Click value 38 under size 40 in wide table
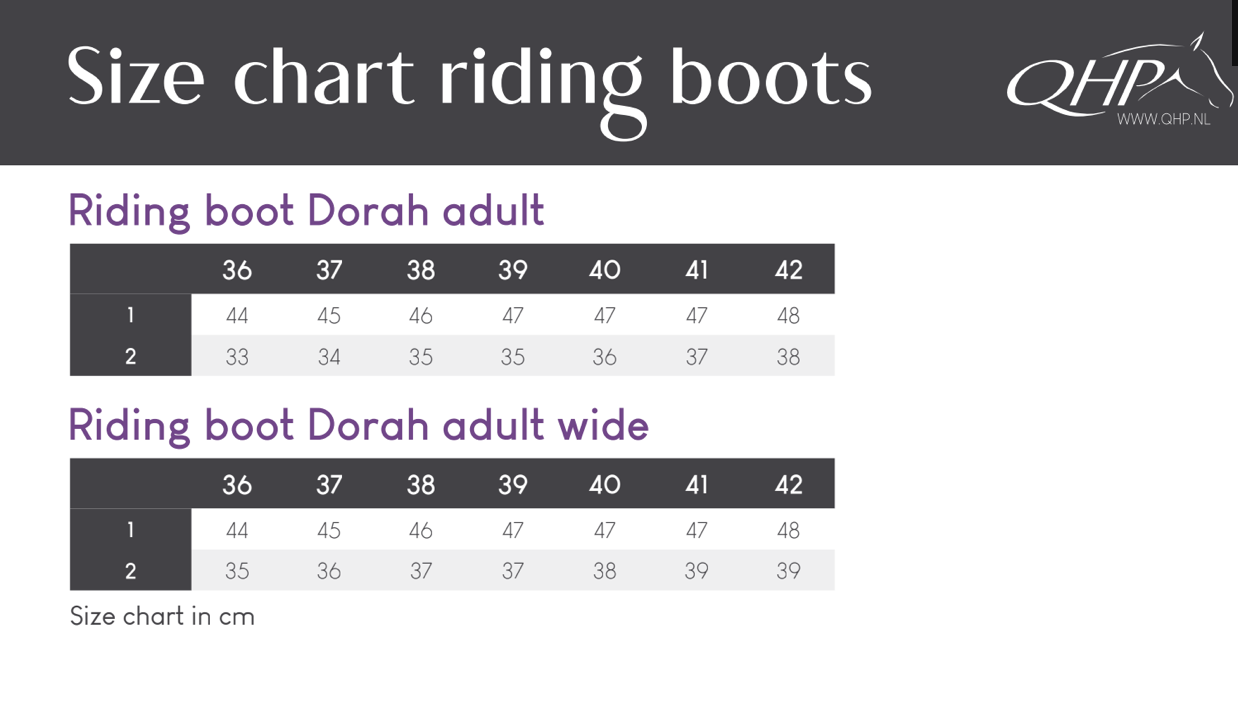Screen dimensions: 1238x722 [604, 572]
